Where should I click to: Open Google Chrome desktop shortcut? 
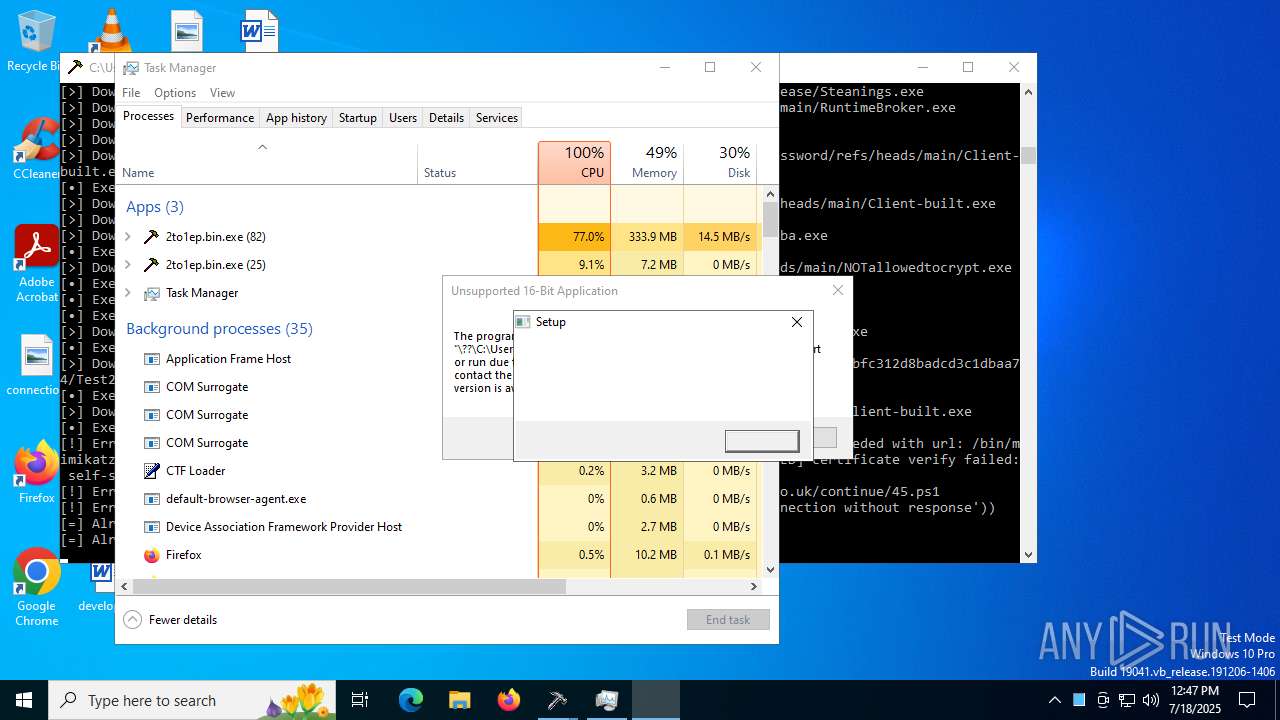(x=36, y=588)
